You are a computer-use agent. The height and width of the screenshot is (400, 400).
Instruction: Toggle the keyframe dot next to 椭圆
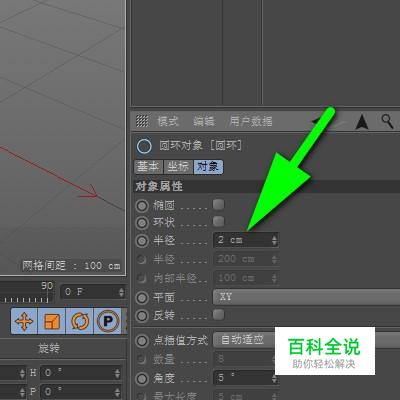click(142, 206)
